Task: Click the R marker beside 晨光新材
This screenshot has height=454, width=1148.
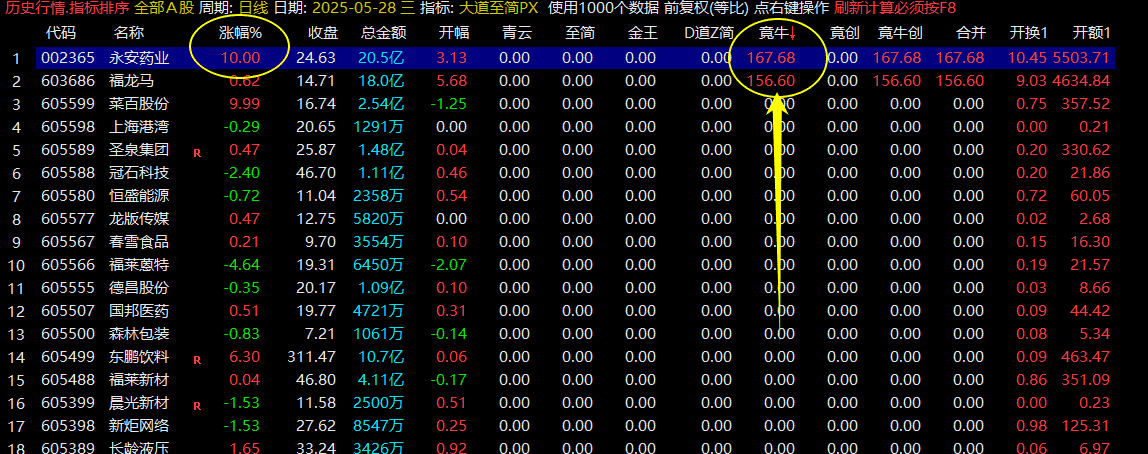Action: pos(196,406)
